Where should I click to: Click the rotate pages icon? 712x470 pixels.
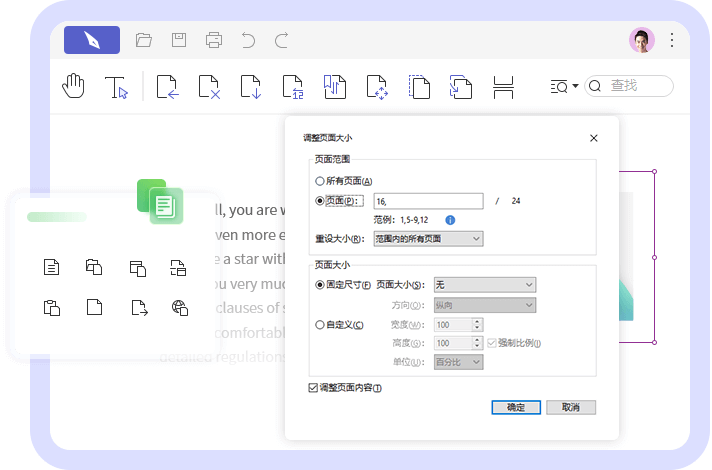click(x=461, y=87)
